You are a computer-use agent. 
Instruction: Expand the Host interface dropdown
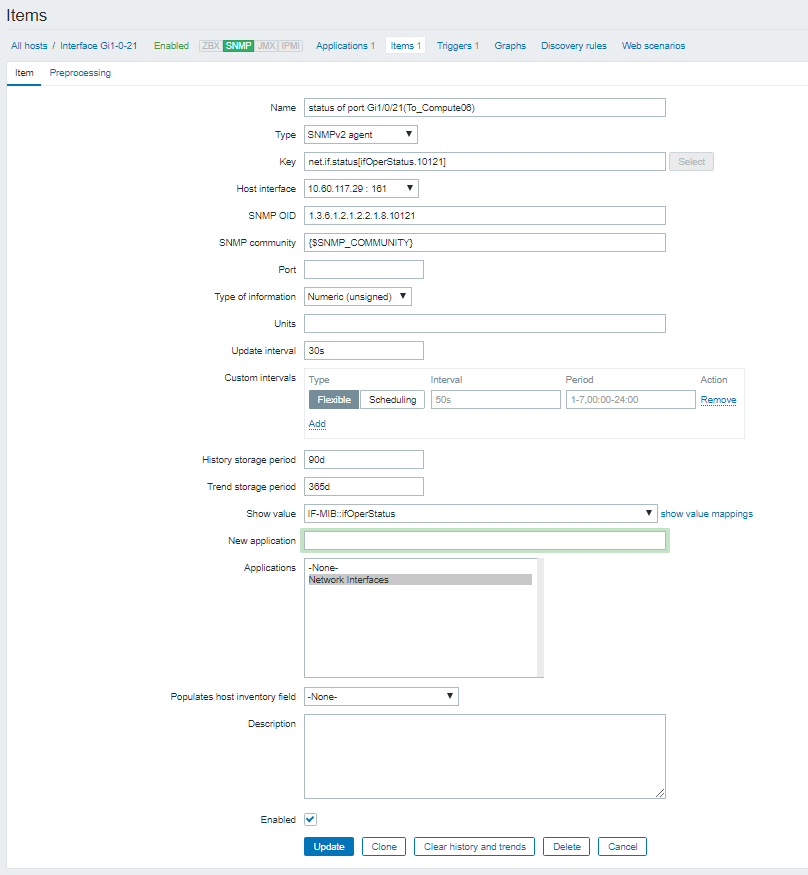(361, 188)
